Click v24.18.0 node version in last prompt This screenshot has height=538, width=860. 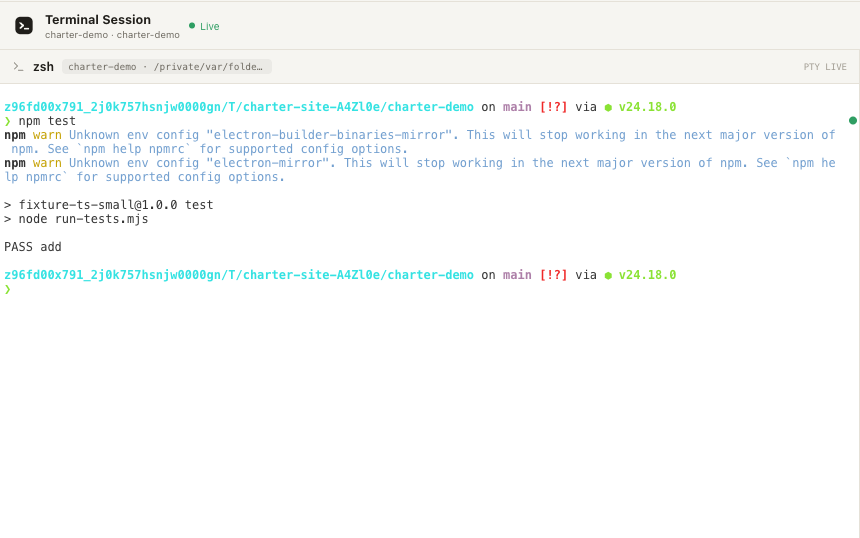647,275
